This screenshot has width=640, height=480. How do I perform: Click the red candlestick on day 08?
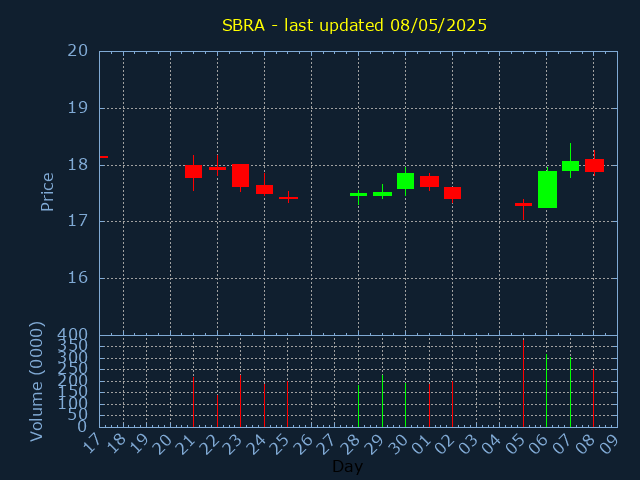coord(594,165)
